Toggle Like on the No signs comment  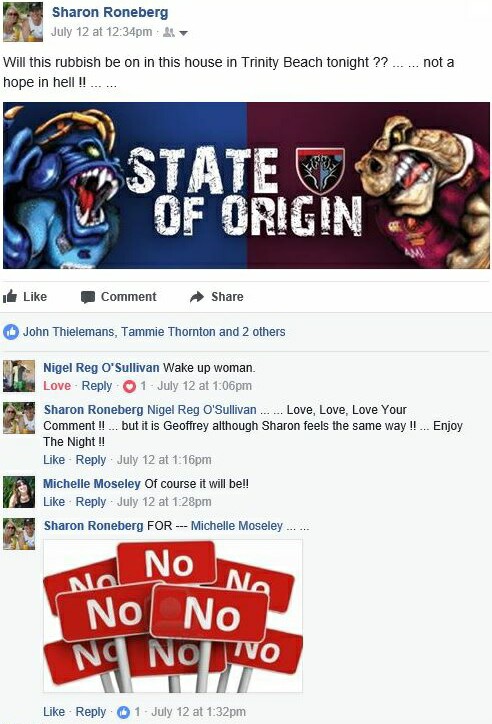click(x=54, y=712)
